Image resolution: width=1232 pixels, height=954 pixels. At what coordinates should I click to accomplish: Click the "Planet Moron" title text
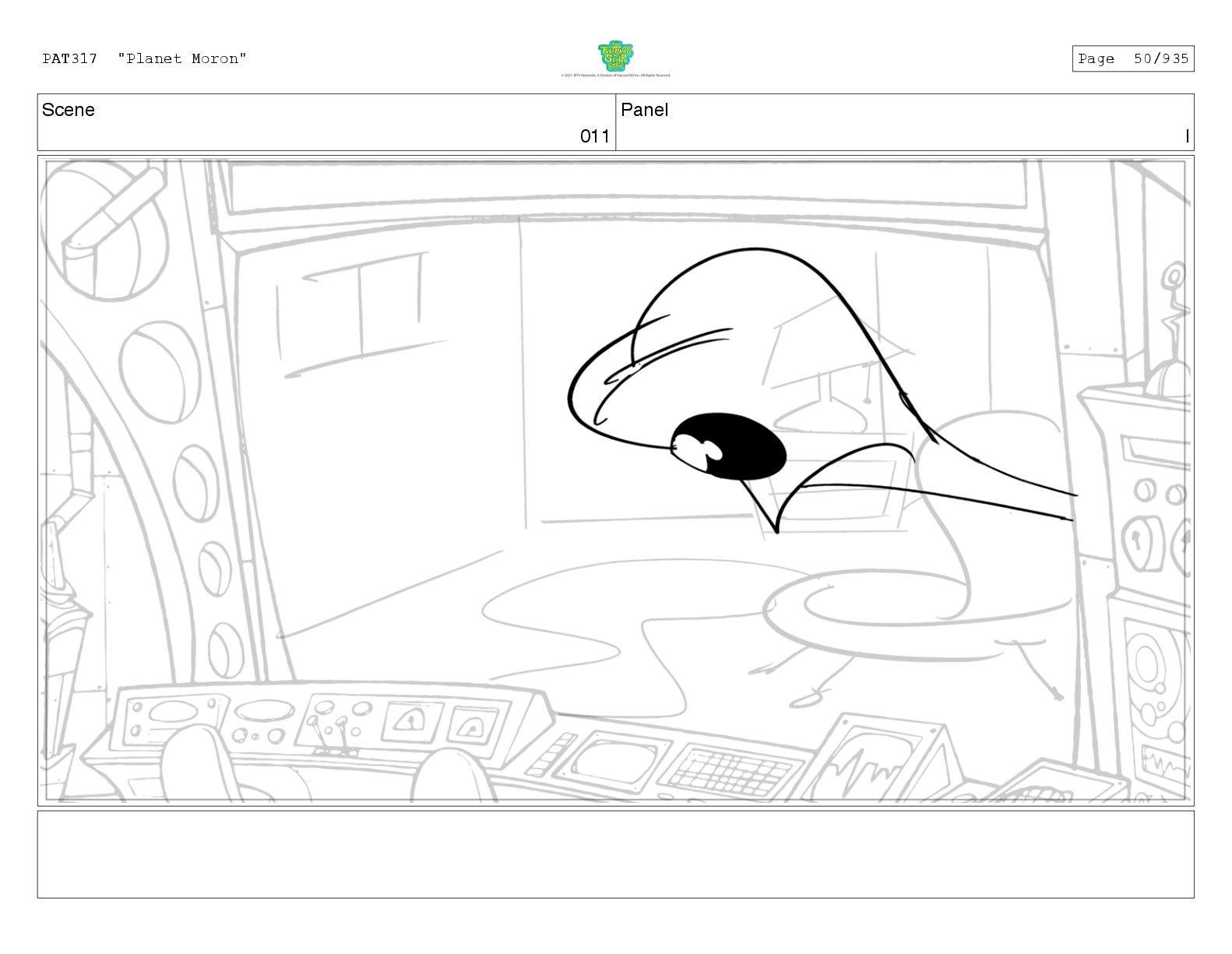coord(182,58)
